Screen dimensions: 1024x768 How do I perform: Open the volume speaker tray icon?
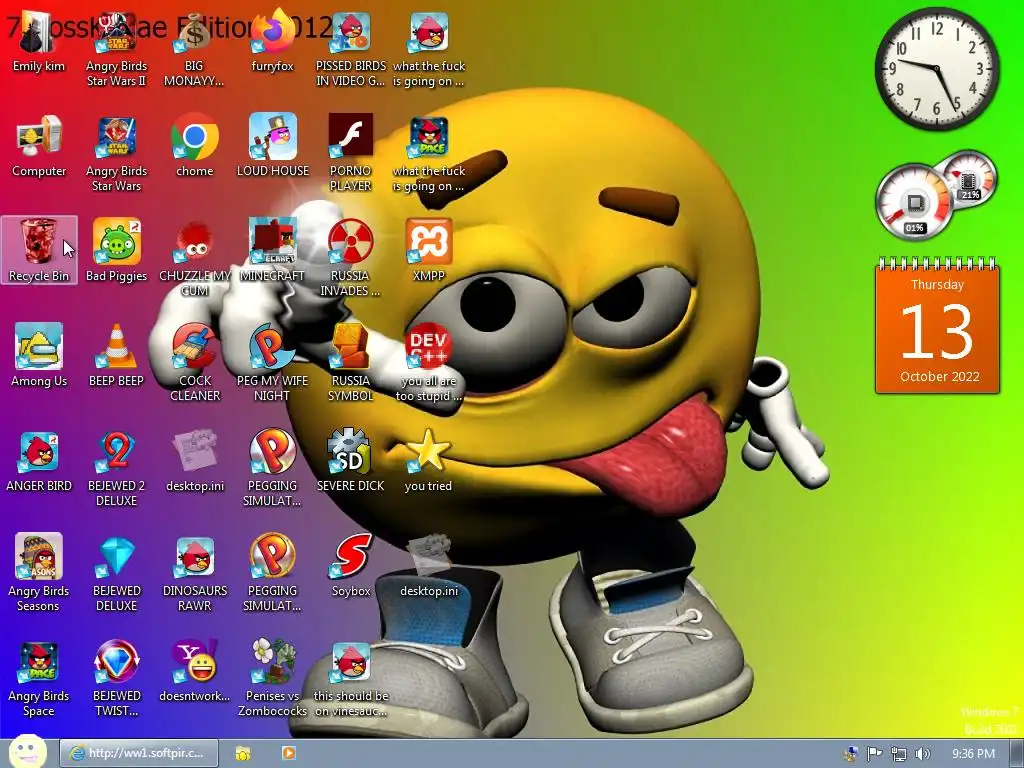tap(922, 754)
